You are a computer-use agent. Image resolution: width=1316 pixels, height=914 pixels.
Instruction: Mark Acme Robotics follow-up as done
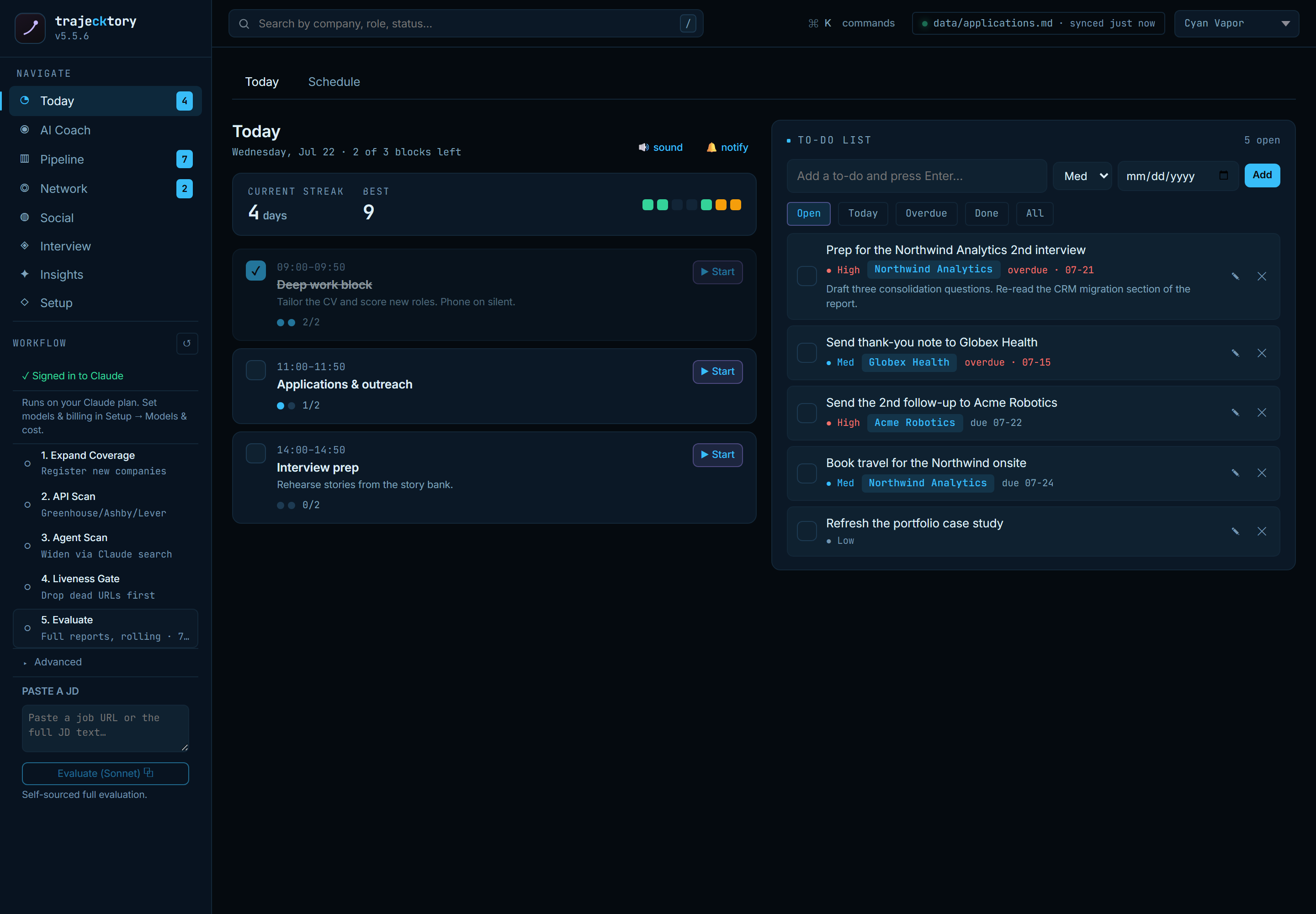tap(807, 413)
